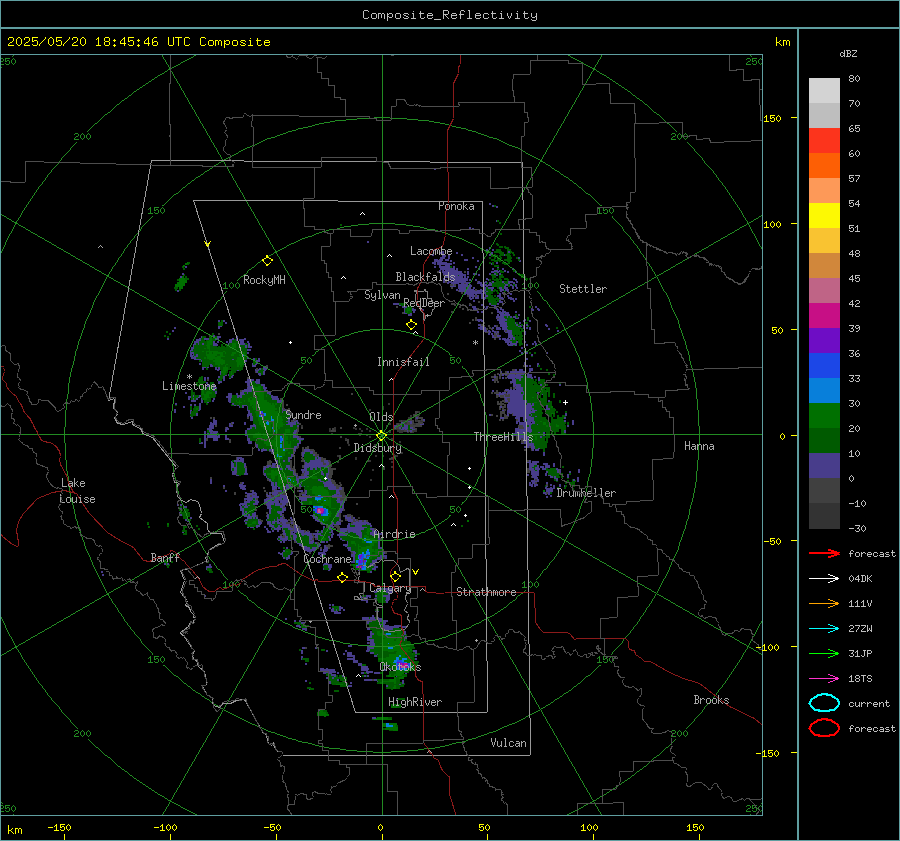Click the magenta 18TS arrow icon
Image resolution: width=900 pixels, height=841 pixels.
point(824,679)
